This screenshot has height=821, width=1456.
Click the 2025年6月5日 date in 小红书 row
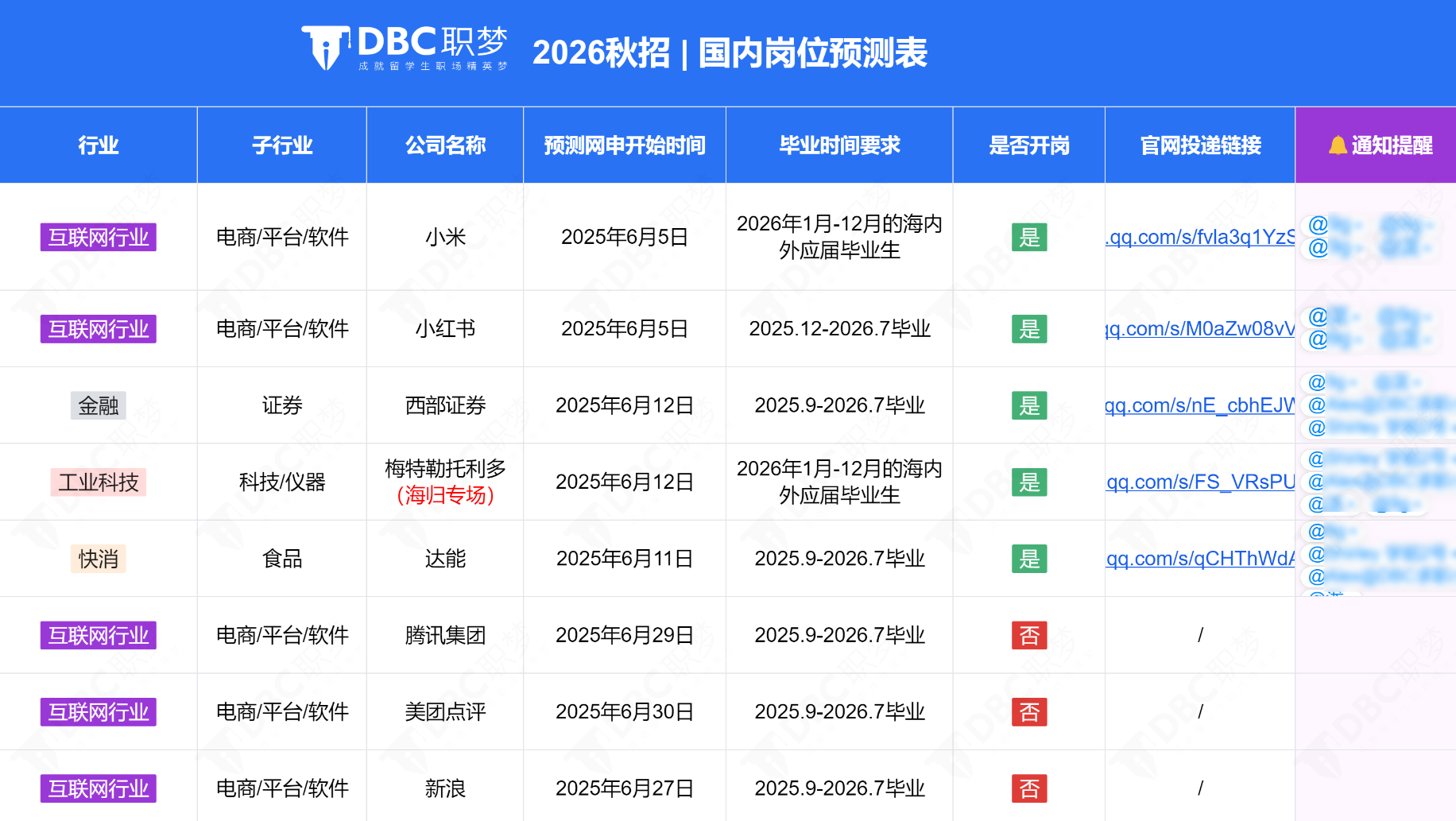click(x=625, y=329)
